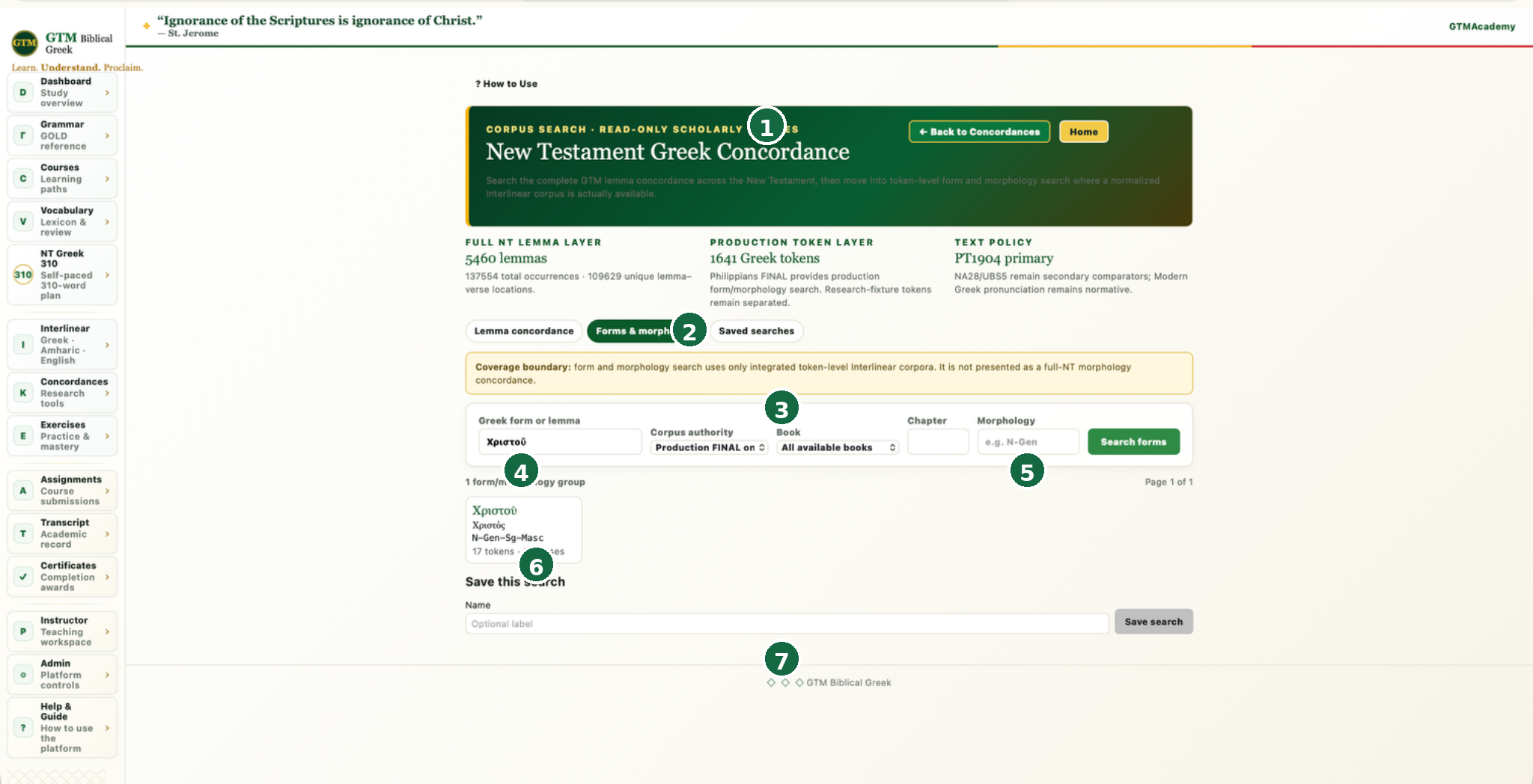Click the Exercises 'E' sidebar icon
Image resolution: width=1533 pixels, height=784 pixels.
(x=23, y=436)
